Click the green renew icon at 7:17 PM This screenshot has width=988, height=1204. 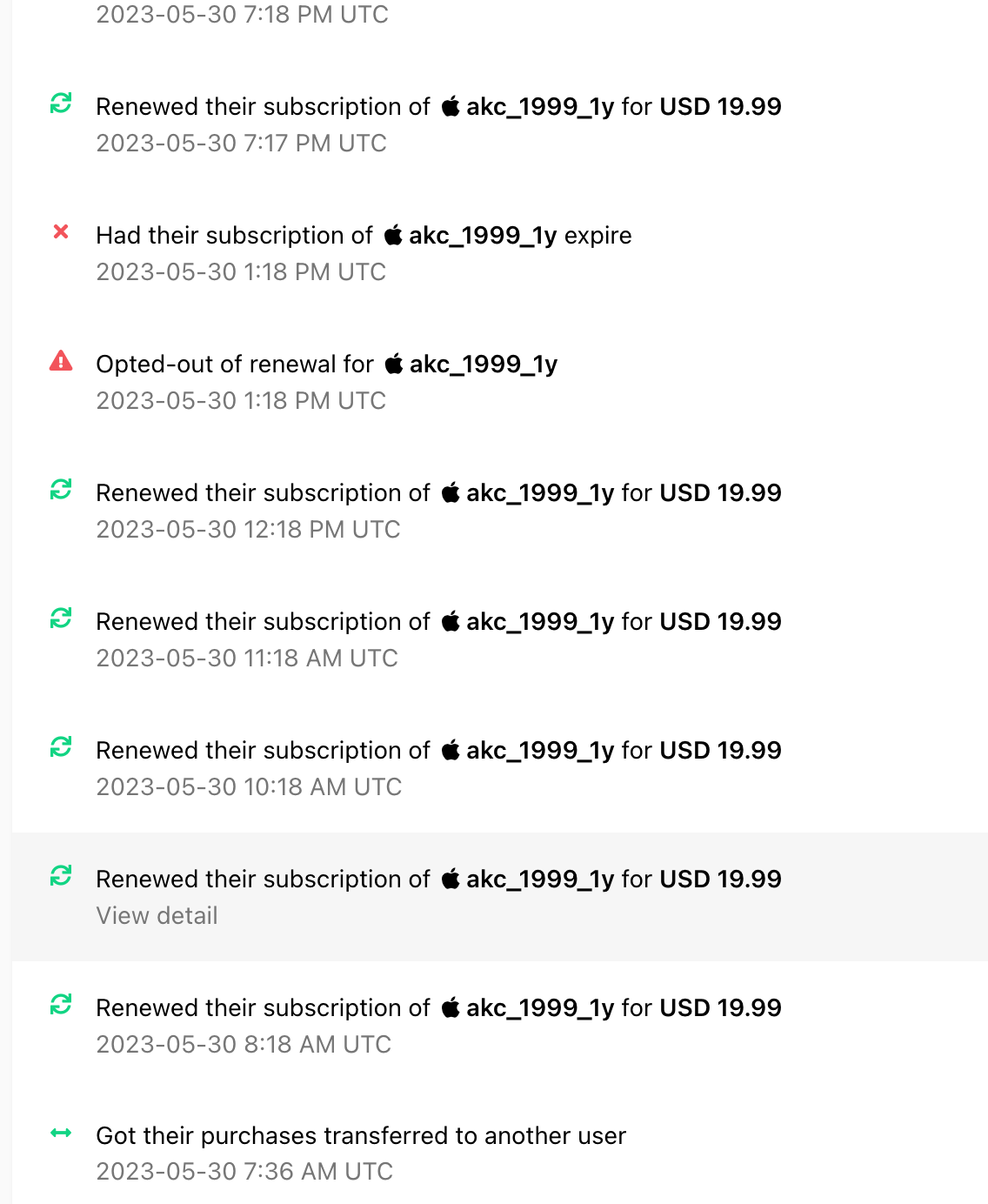61,104
